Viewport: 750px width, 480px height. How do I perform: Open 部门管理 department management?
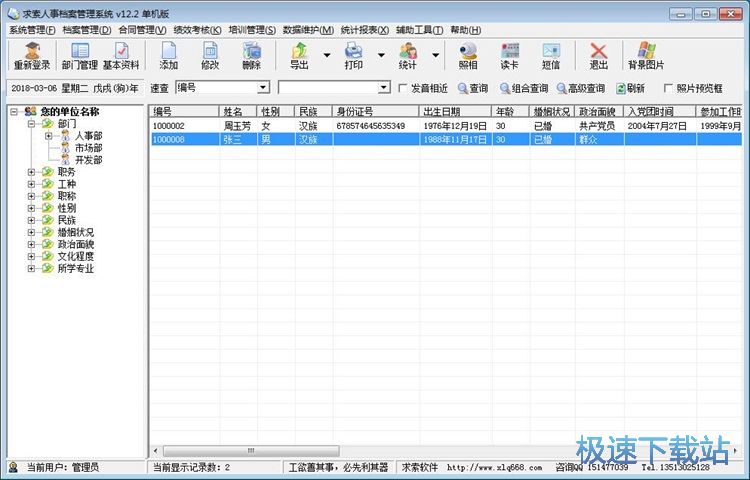click(79, 56)
